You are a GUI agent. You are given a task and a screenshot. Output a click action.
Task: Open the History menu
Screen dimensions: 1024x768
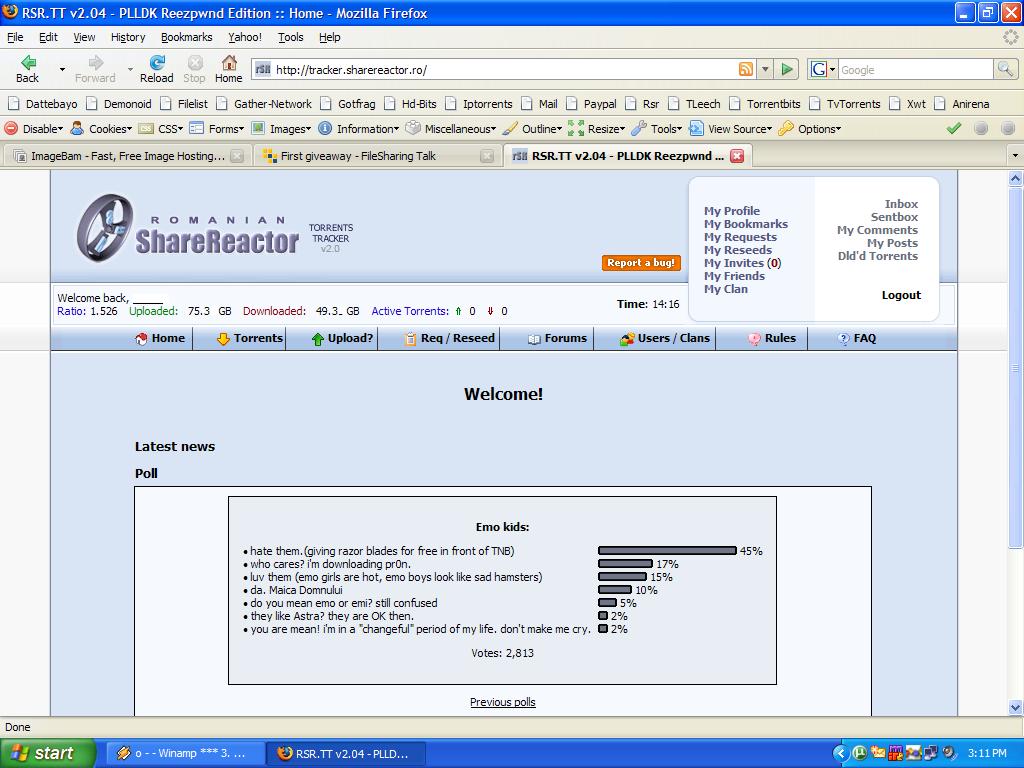click(128, 37)
